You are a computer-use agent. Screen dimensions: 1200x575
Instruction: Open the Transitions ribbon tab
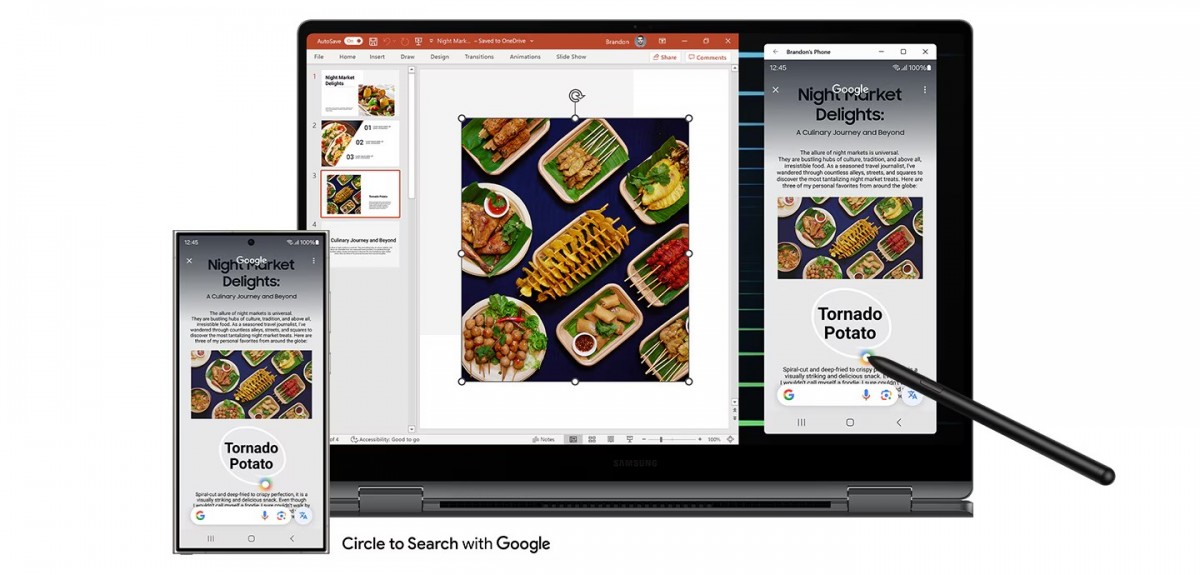pos(479,57)
